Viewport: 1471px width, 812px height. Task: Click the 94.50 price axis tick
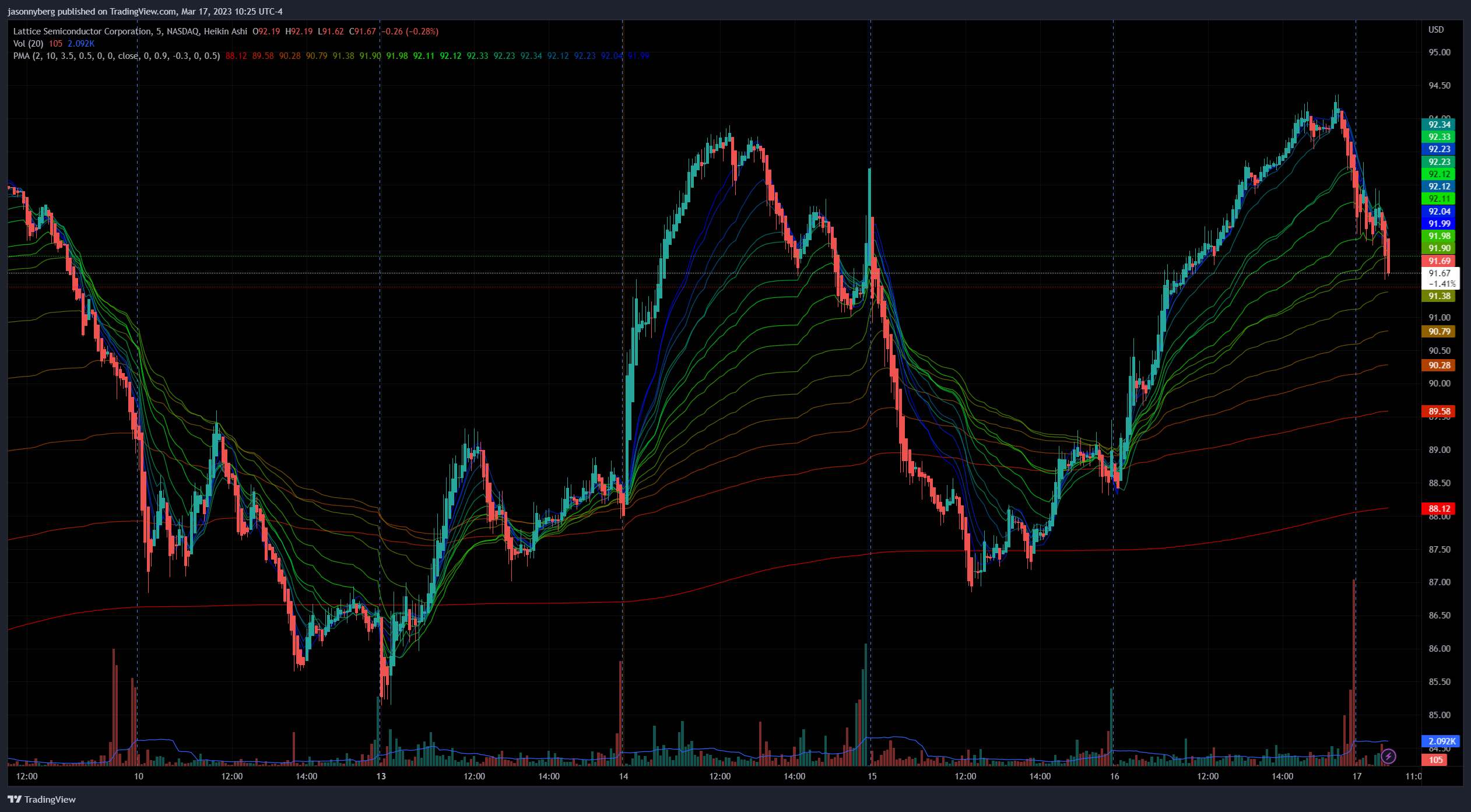click(1440, 86)
